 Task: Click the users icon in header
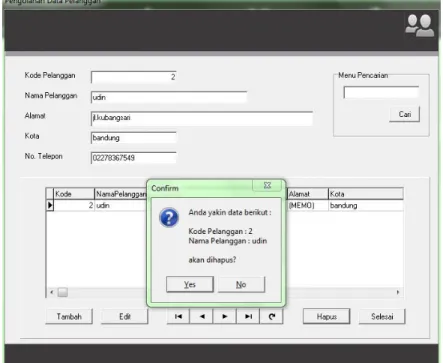(x=420, y=25)
